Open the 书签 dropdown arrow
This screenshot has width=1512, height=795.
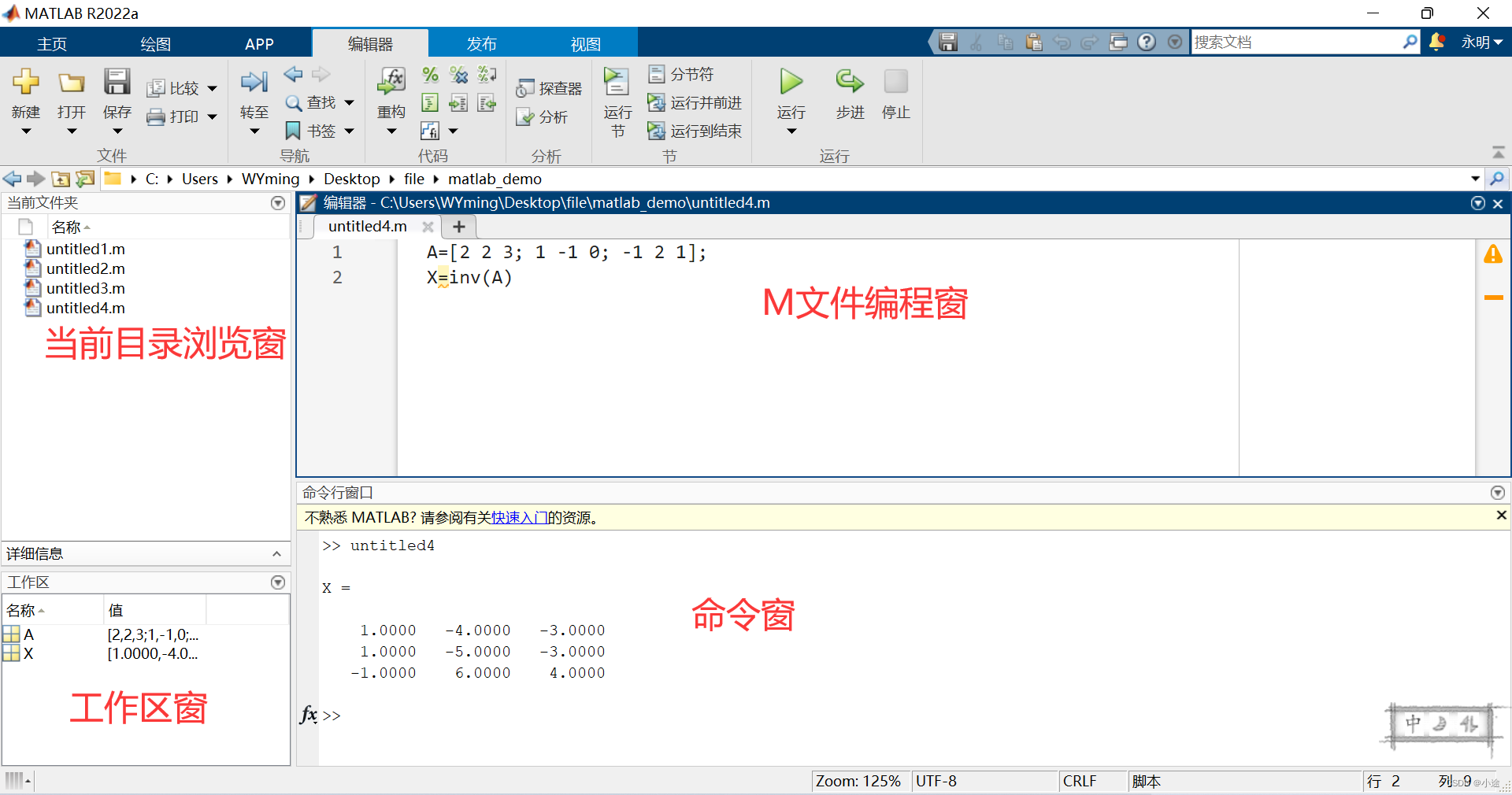tap(349, 131)
